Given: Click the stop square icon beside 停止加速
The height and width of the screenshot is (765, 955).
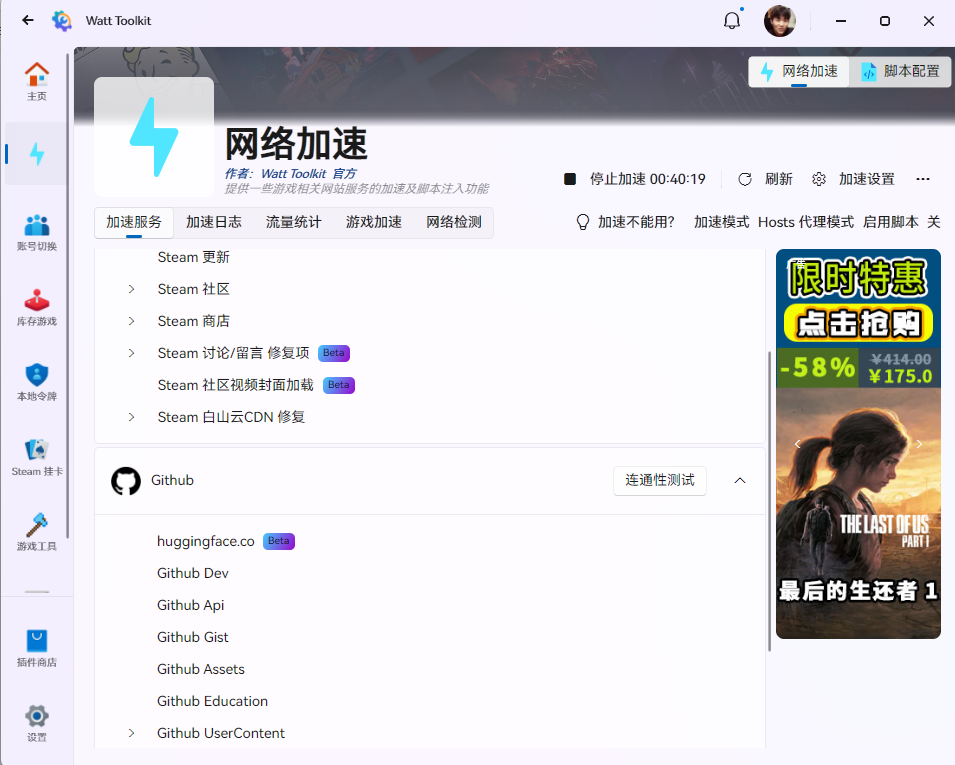Looking at the screenshot, I should click(570, 179).
